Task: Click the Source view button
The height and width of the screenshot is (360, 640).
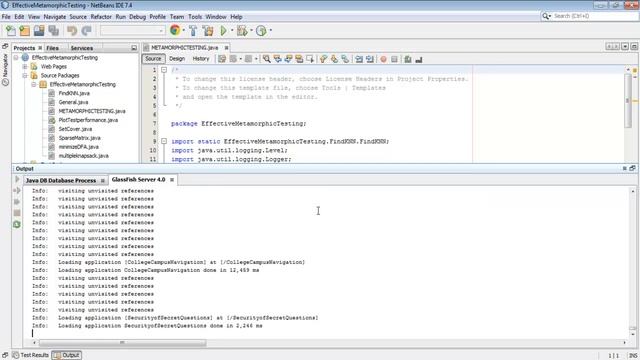Action: 153,59
